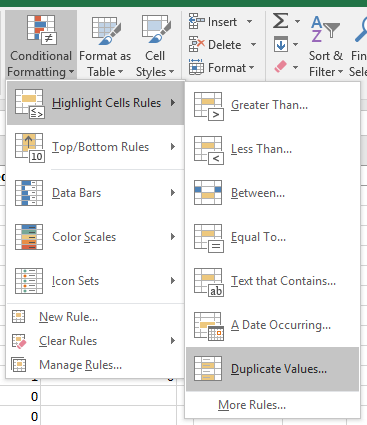Open the Format as Table label dropdown
Viewport: 367px width, 425px height.
(105, 64)
